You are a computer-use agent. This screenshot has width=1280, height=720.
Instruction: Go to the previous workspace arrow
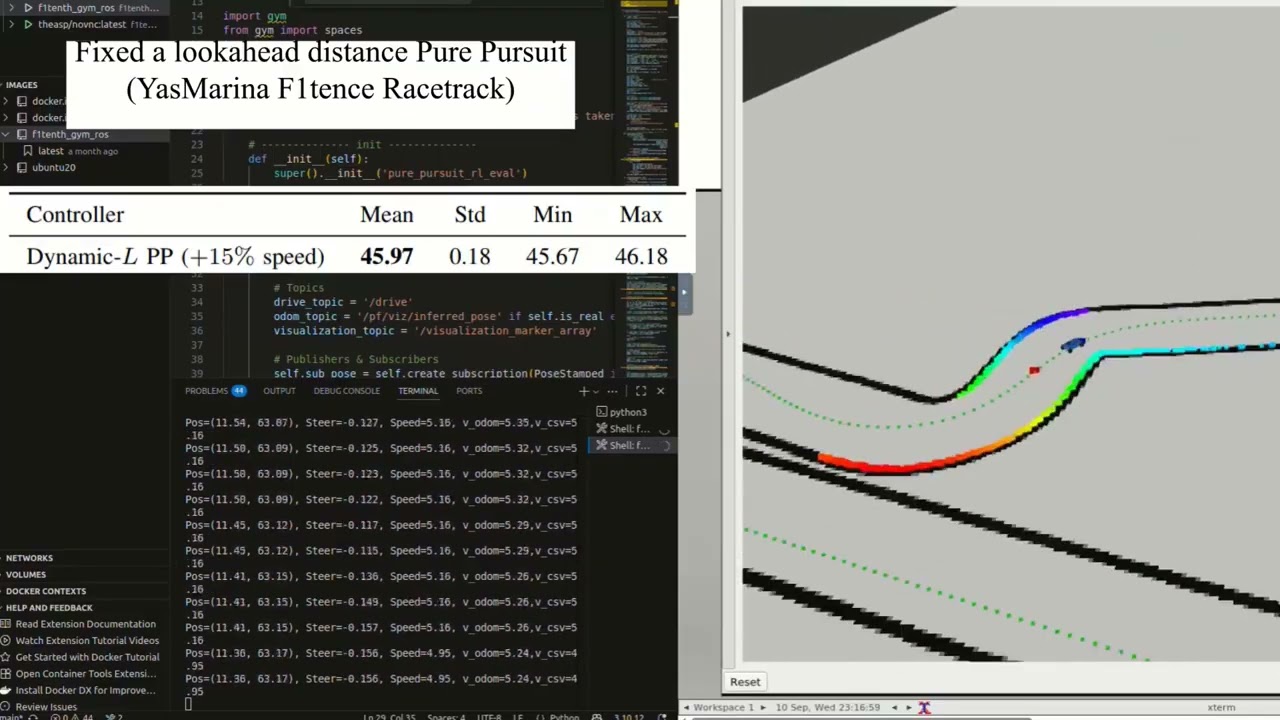(x=687, y=707)
